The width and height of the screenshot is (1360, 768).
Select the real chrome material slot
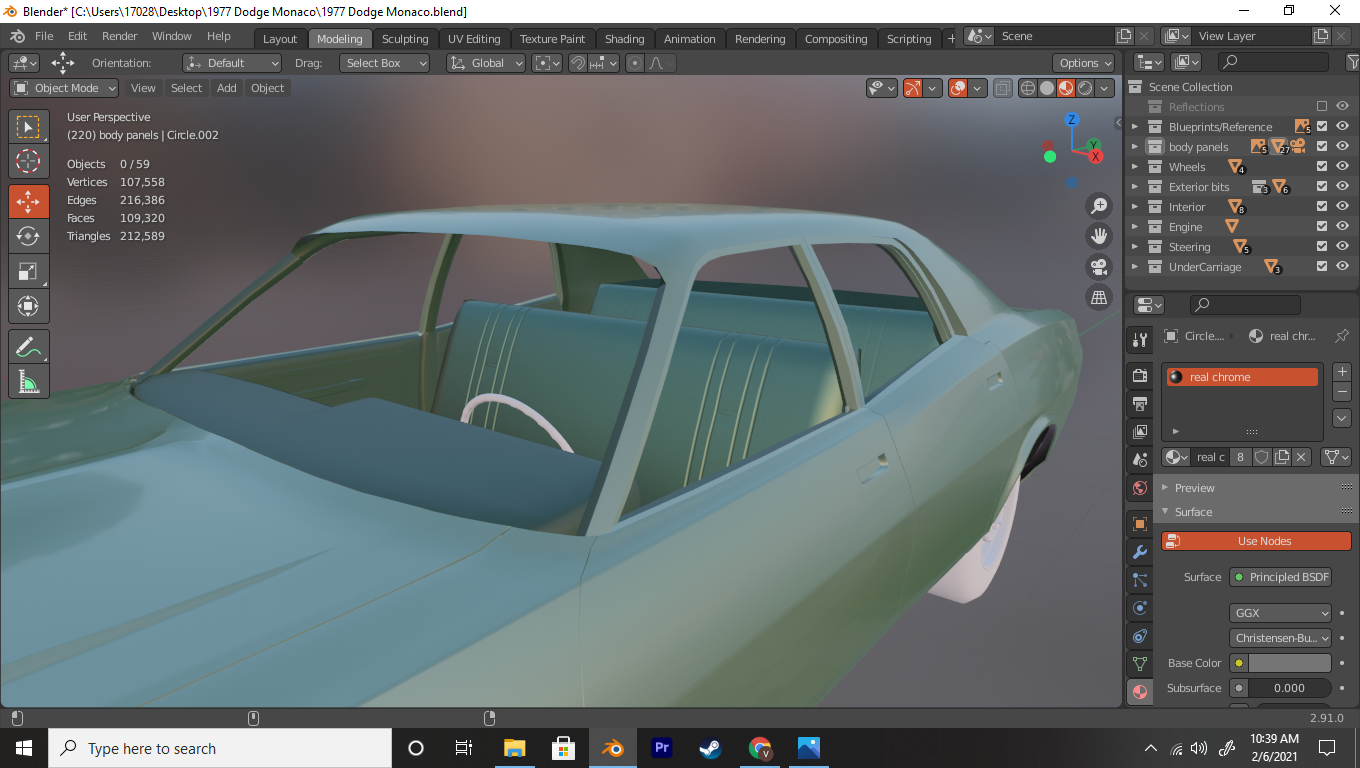click(x=1241, y=377)
